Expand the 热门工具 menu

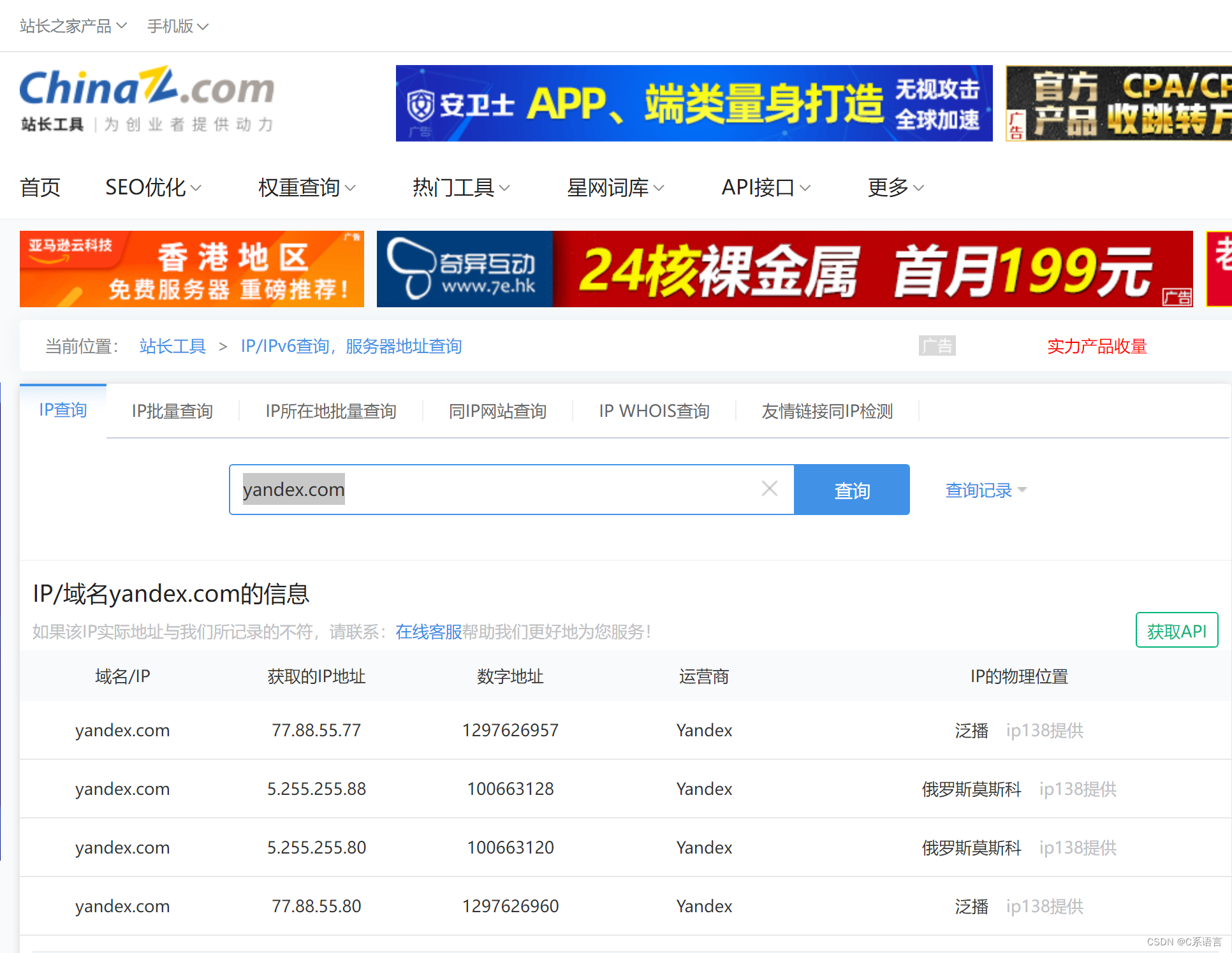click(461, 187)
